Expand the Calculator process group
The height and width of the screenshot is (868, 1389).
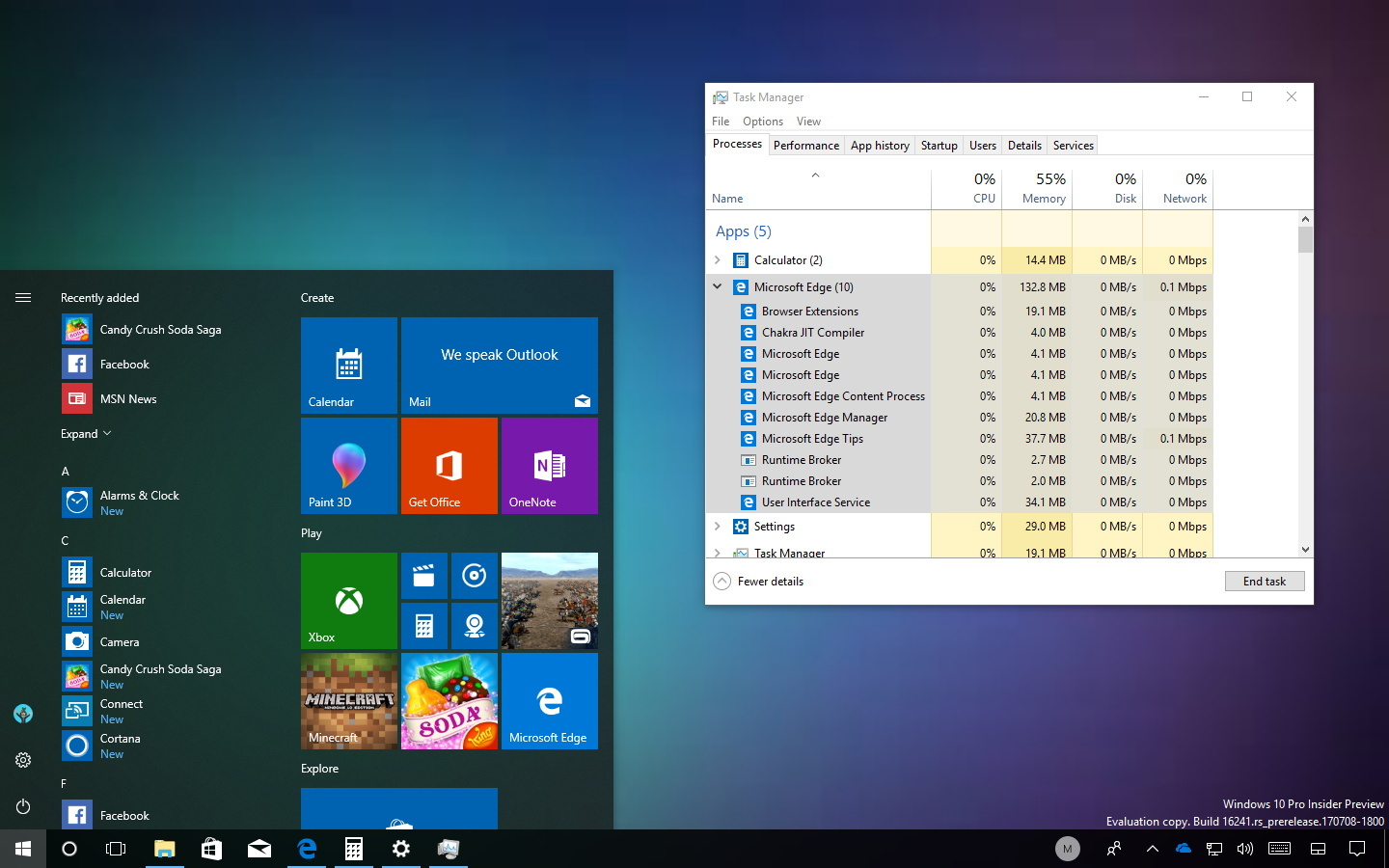click(717, 259)
